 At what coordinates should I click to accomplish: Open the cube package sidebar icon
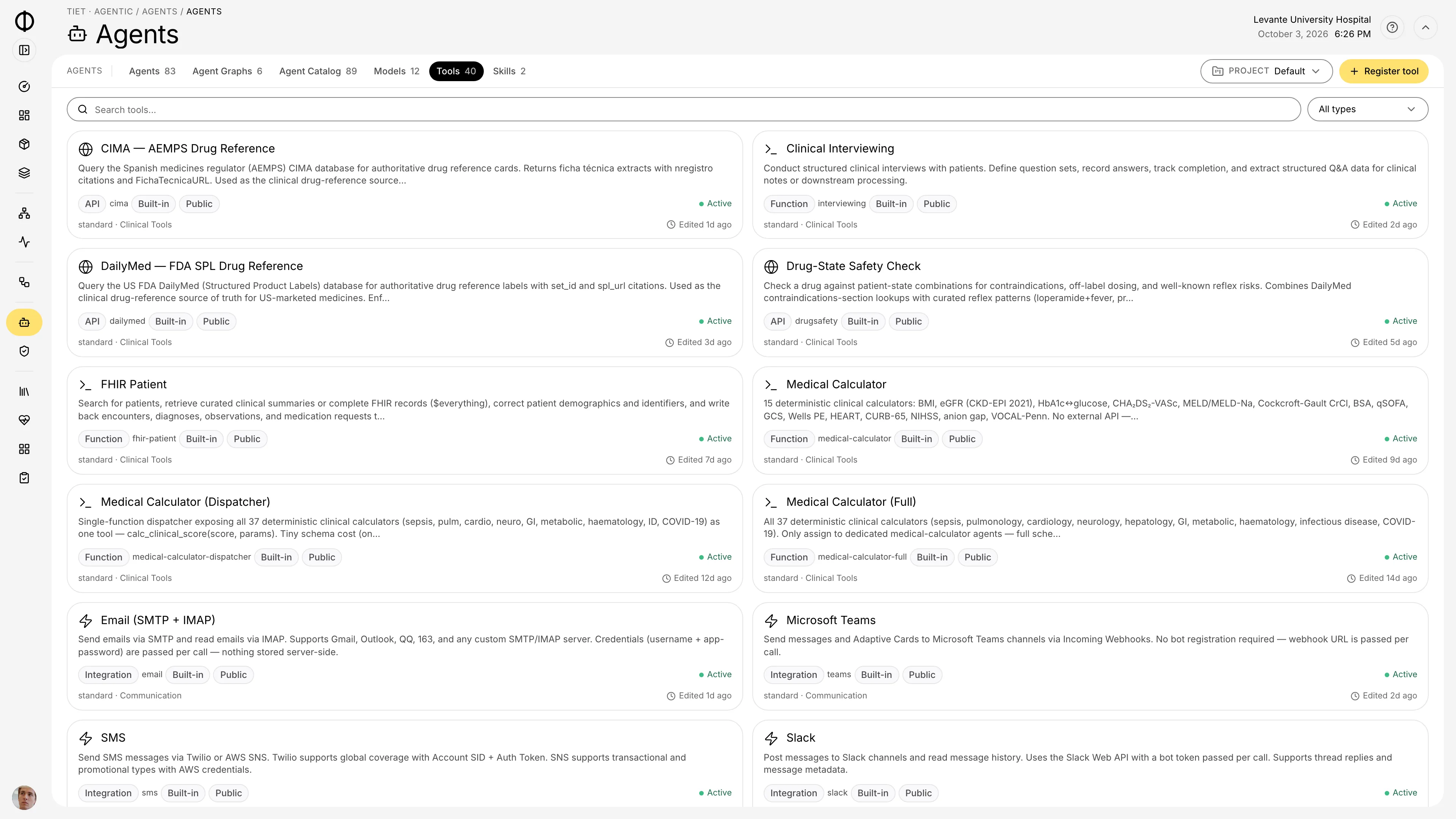pyautogui.click(x=24, y=144)
